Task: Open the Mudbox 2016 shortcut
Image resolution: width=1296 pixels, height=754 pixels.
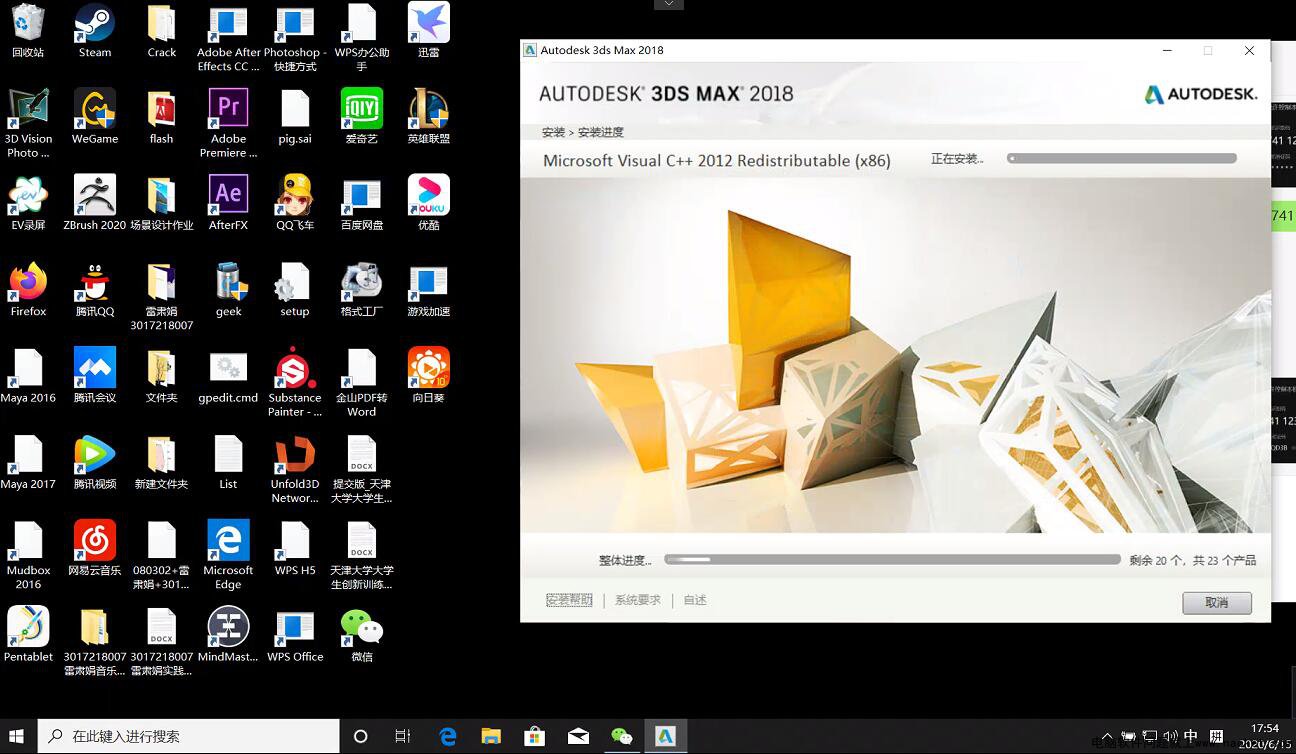Action: click(28, 556)
